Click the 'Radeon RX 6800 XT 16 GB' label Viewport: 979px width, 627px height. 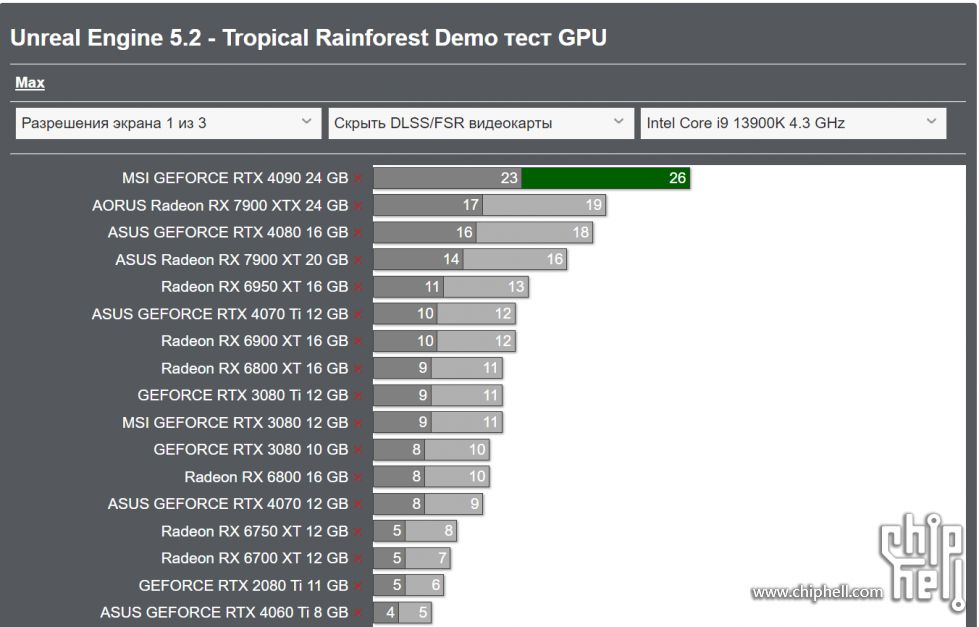coord(255,368)
